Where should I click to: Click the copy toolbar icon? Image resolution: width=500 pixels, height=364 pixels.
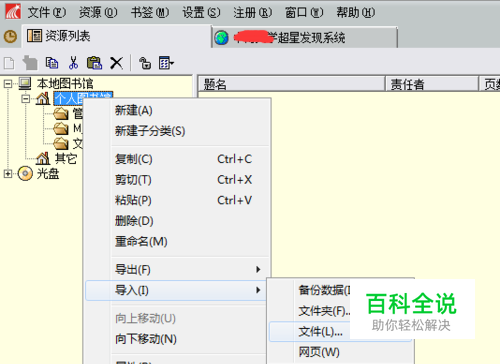point(52,63)
